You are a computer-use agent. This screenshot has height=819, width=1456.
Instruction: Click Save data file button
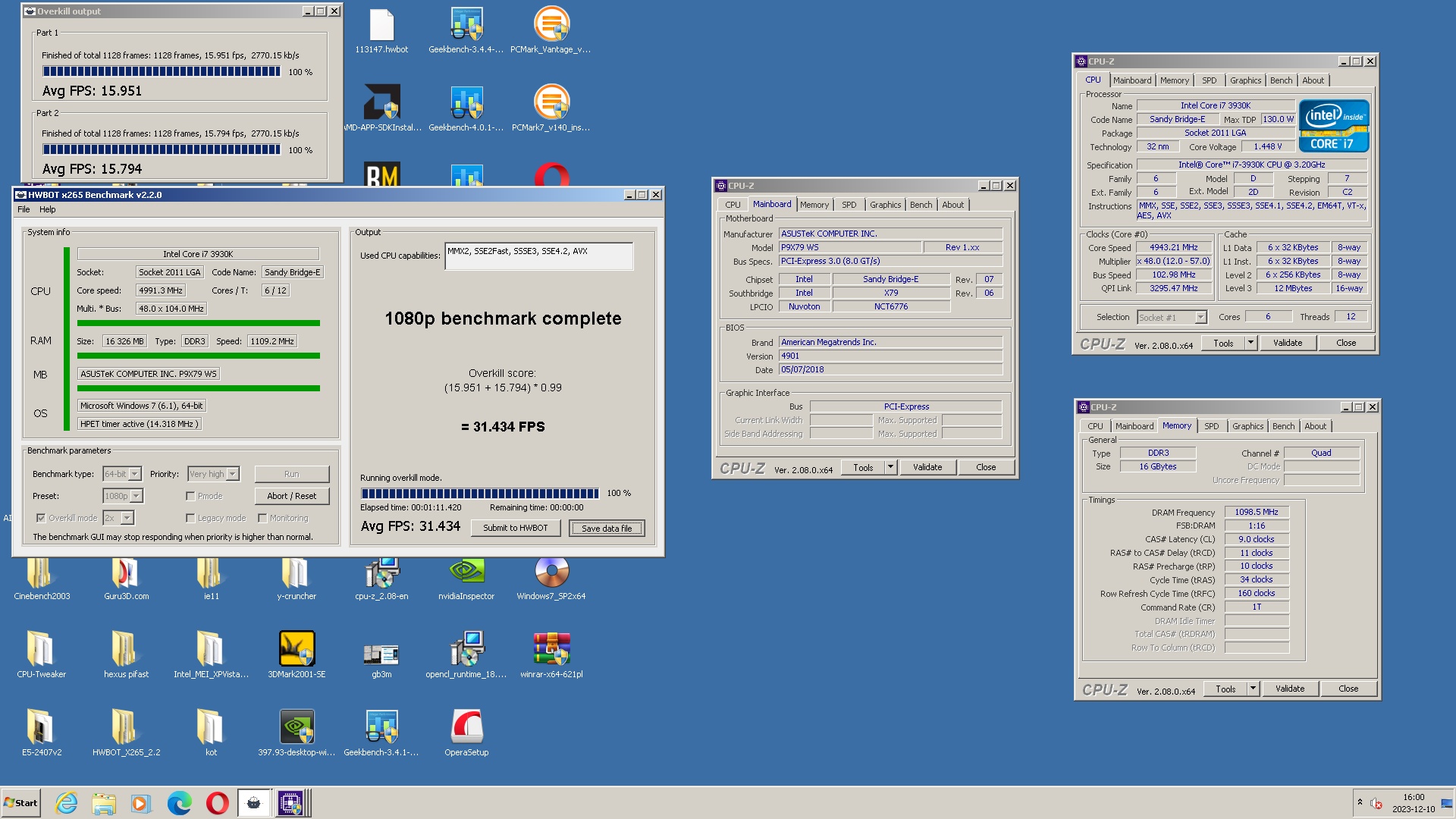pos(607,528)
